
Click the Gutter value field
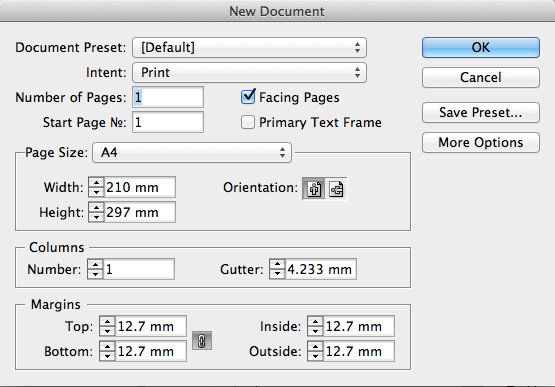321,269
